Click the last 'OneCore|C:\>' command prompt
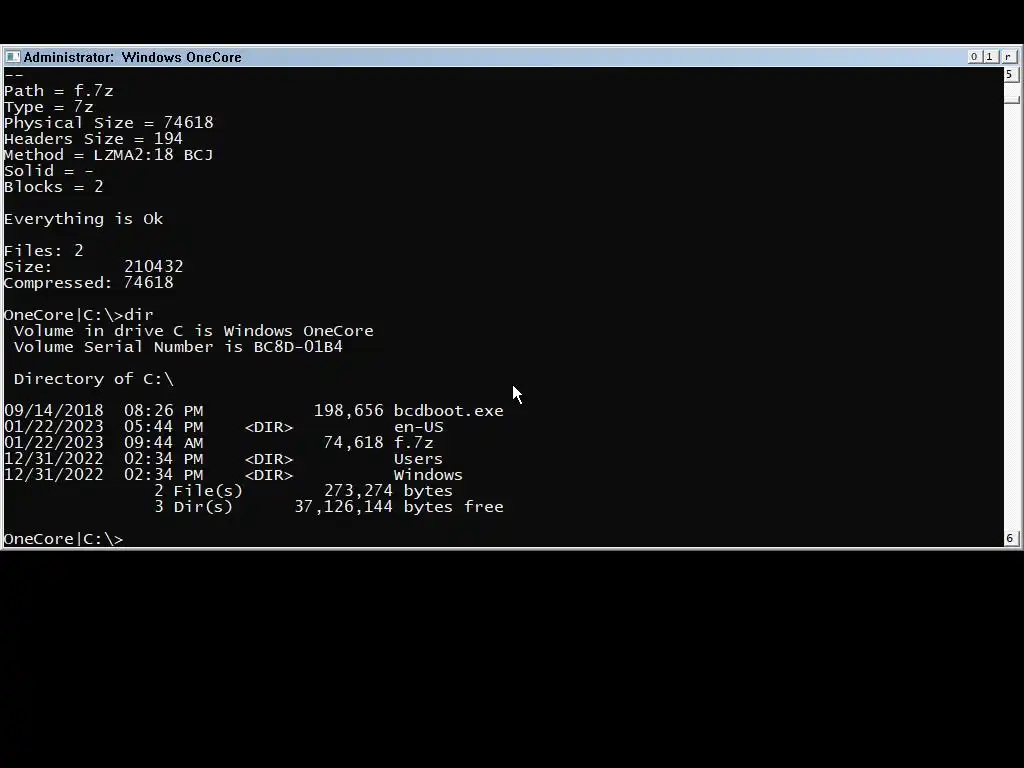Image resolution: width=1024 pixels, height=768 pixels. click(63, 539)
